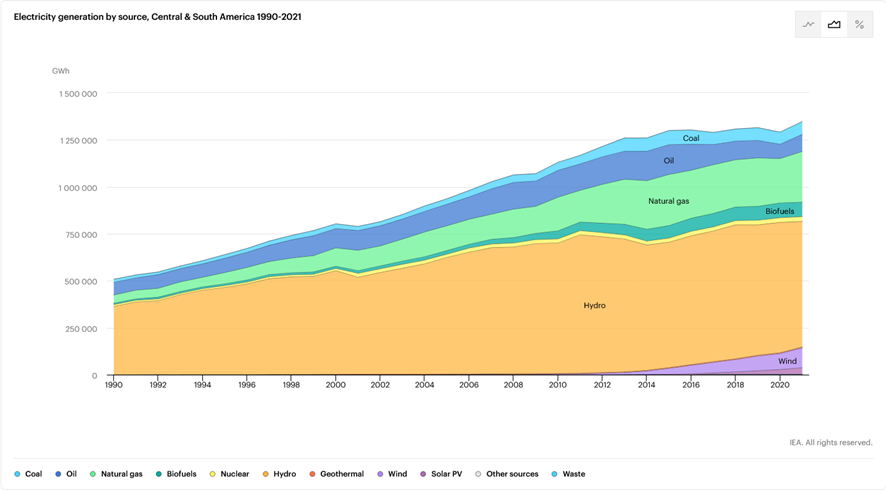
Task: Click the chart title text
Action: tap(158, 17)
